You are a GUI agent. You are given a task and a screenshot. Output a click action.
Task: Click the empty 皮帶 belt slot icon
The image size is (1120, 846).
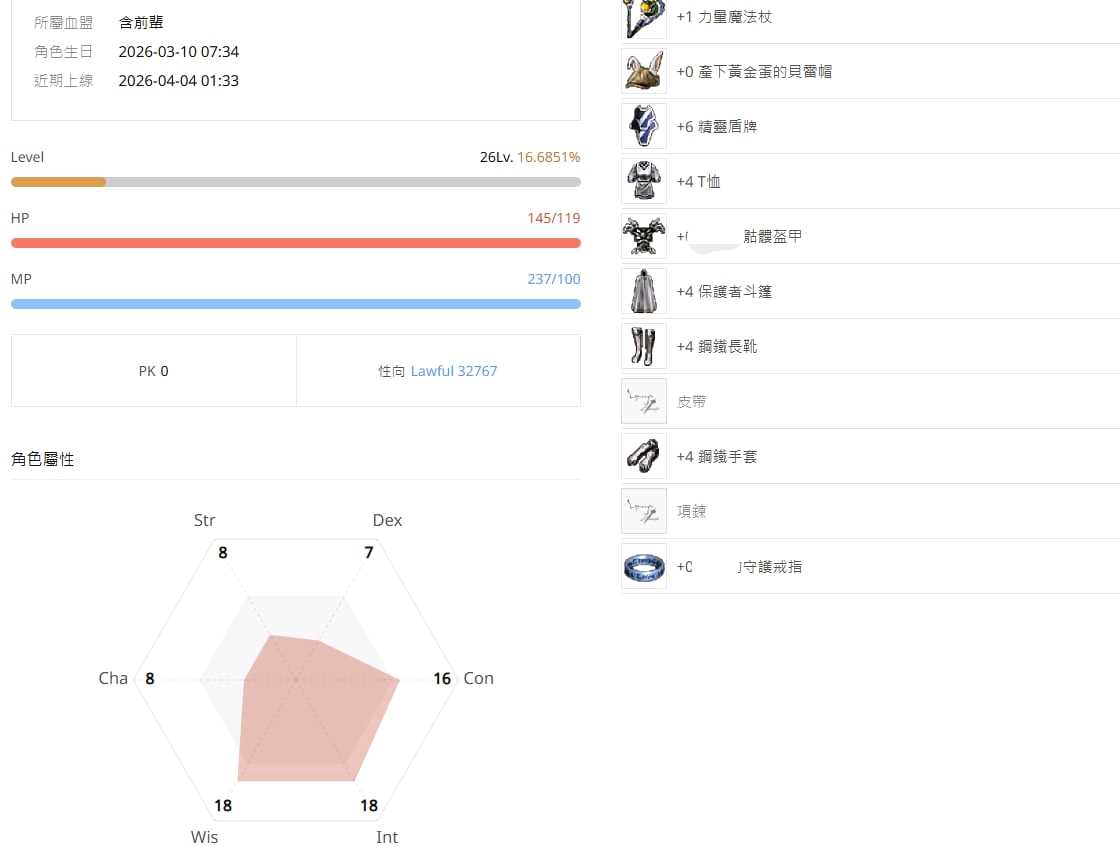click(x=644, y=402)
